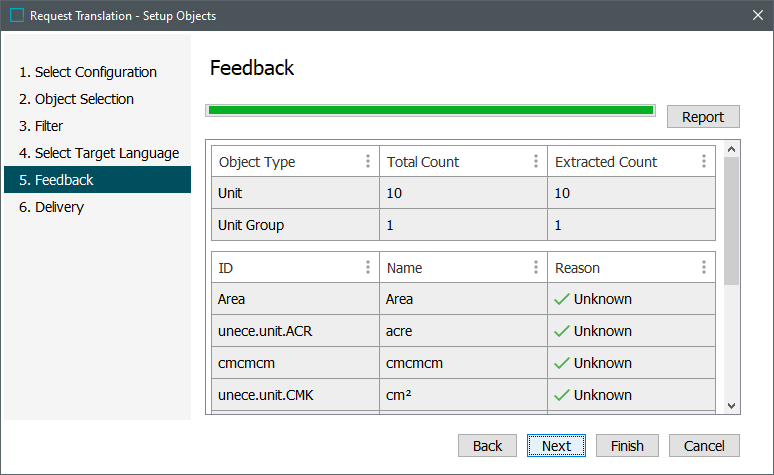
Task: Click the Report button
Action: 703,117
